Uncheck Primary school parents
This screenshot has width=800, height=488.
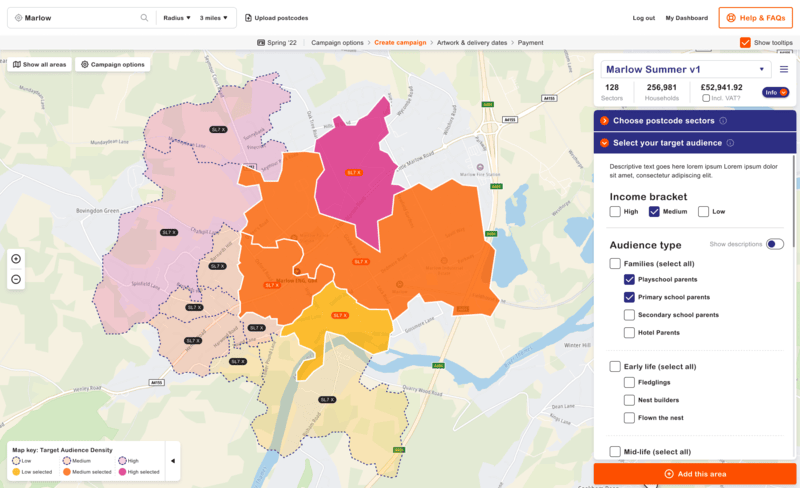click(x=630, y=297)
